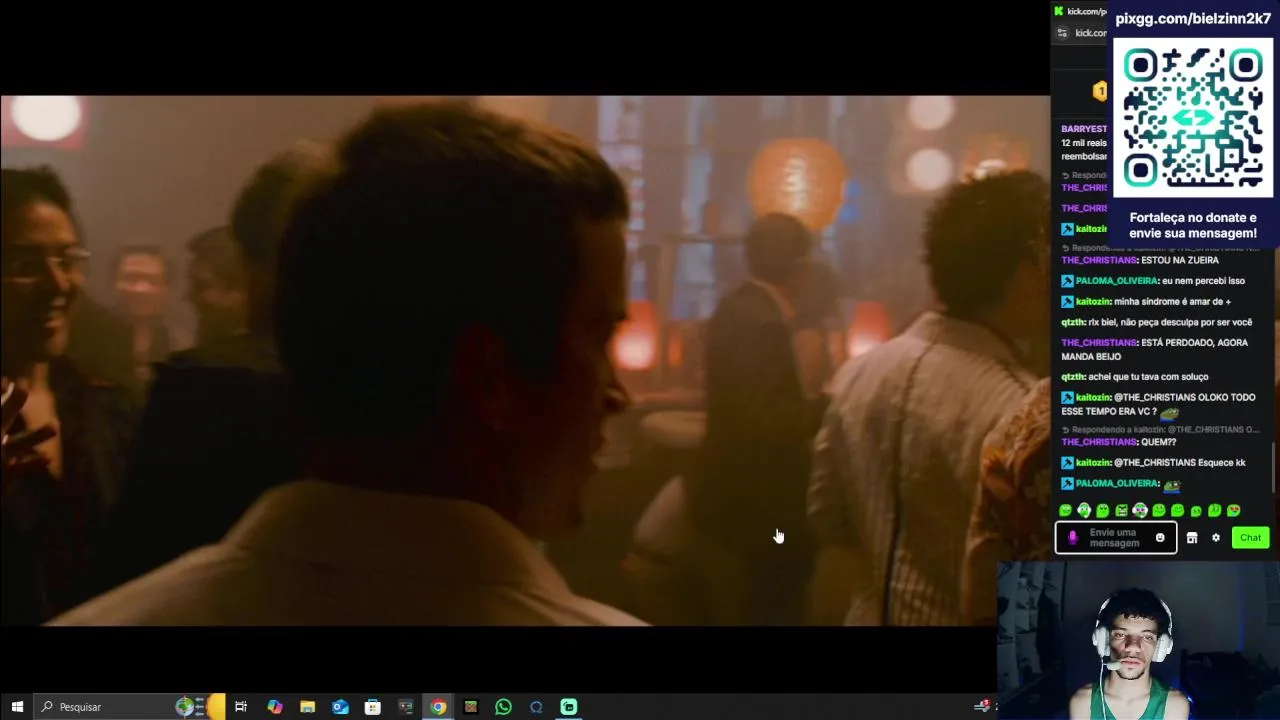Click the qtzth username on the 'rlx biel' message
Screen dimensions: 1280x720
tap(1073, 322)
